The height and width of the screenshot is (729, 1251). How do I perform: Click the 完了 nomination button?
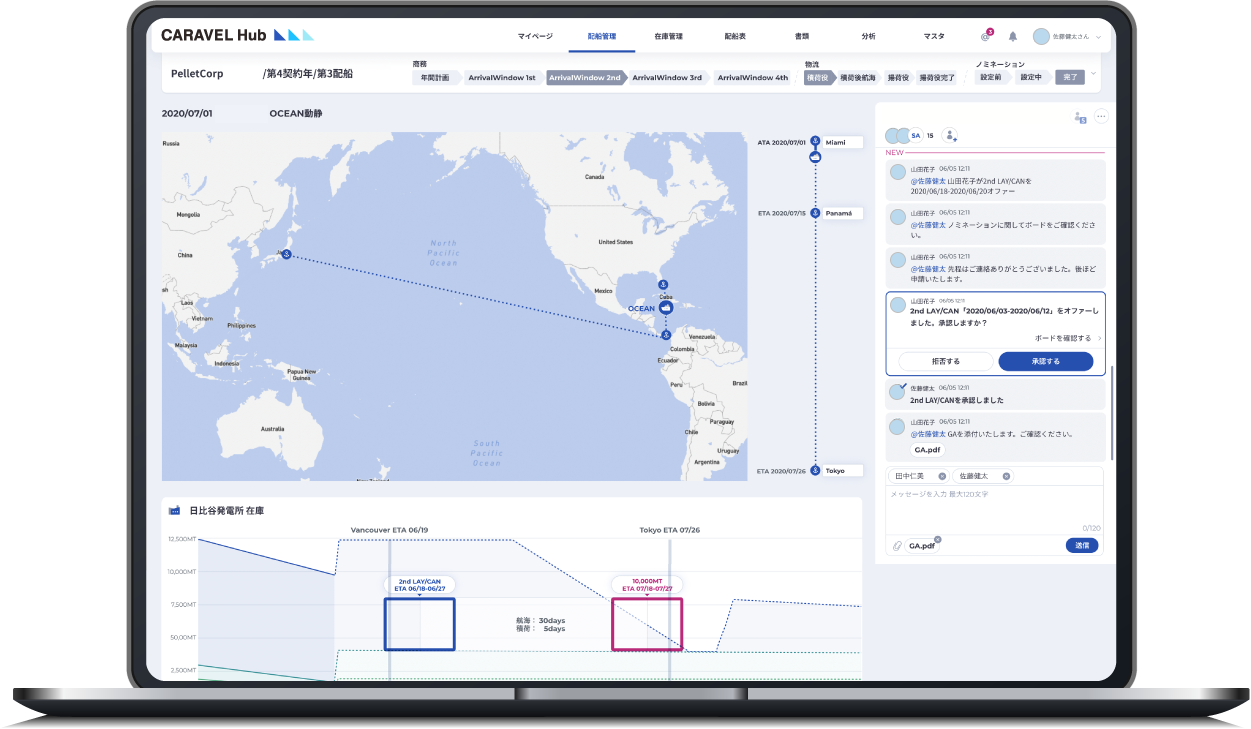tap(1069, 77)
